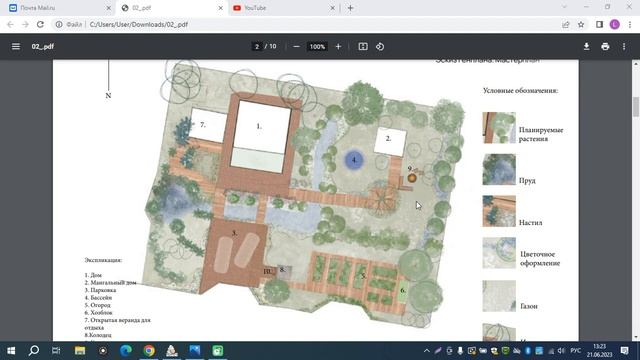Open File Explorer from the taskbar
640x360 pixels.
point(80,351)
